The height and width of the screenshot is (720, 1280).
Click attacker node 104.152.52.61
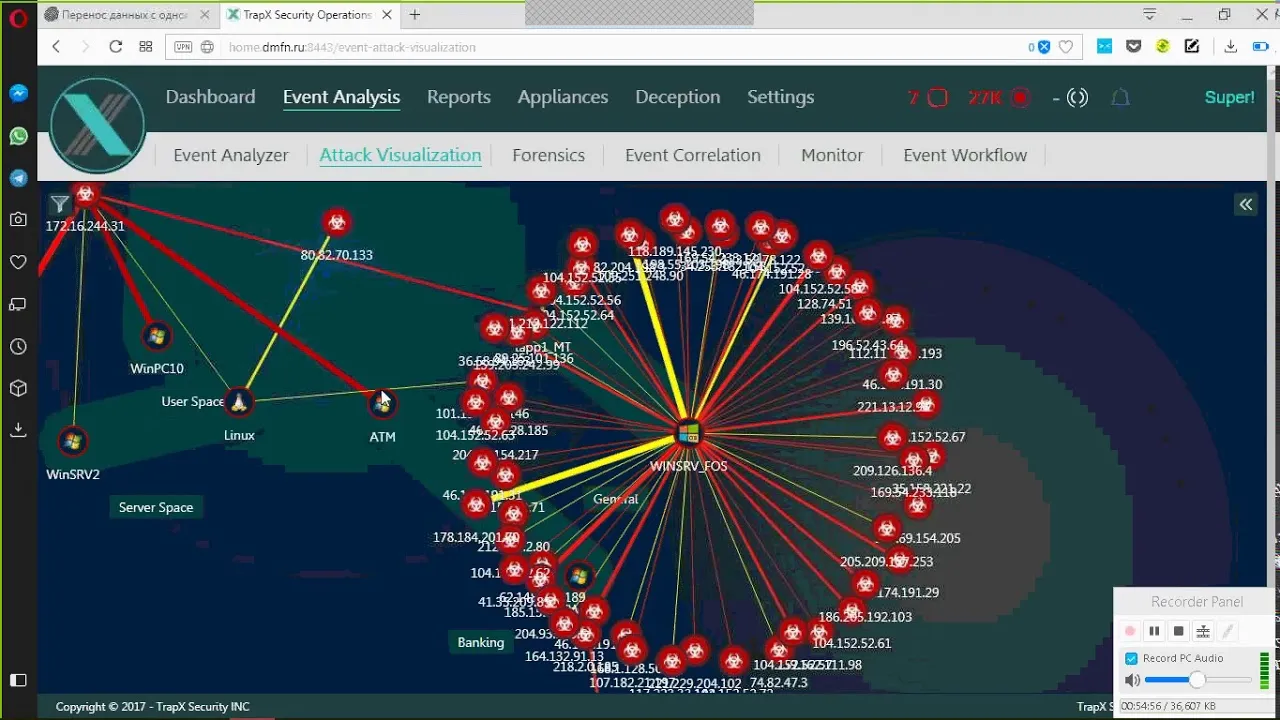pos(821,630)
